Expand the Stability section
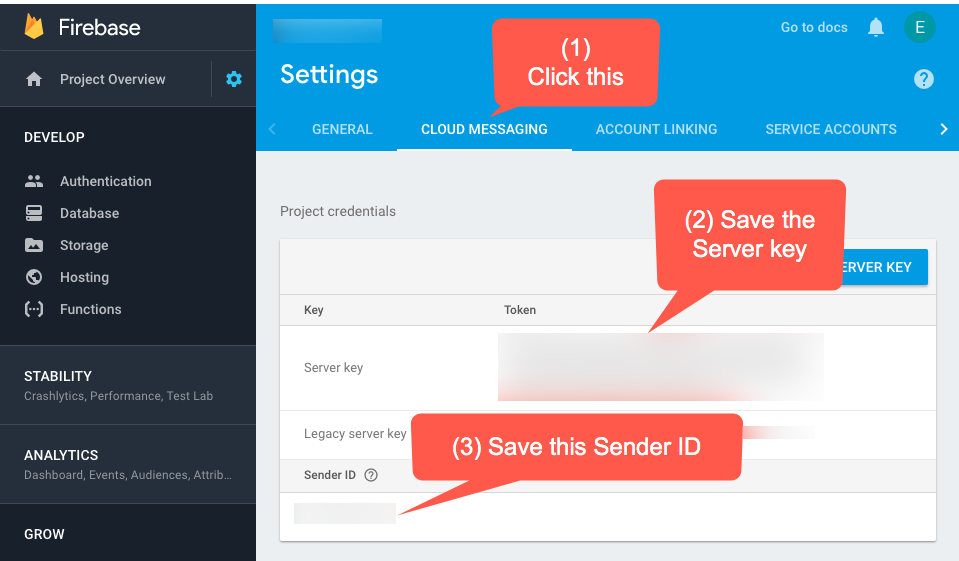Screen dimensions: 959x561 128,385
